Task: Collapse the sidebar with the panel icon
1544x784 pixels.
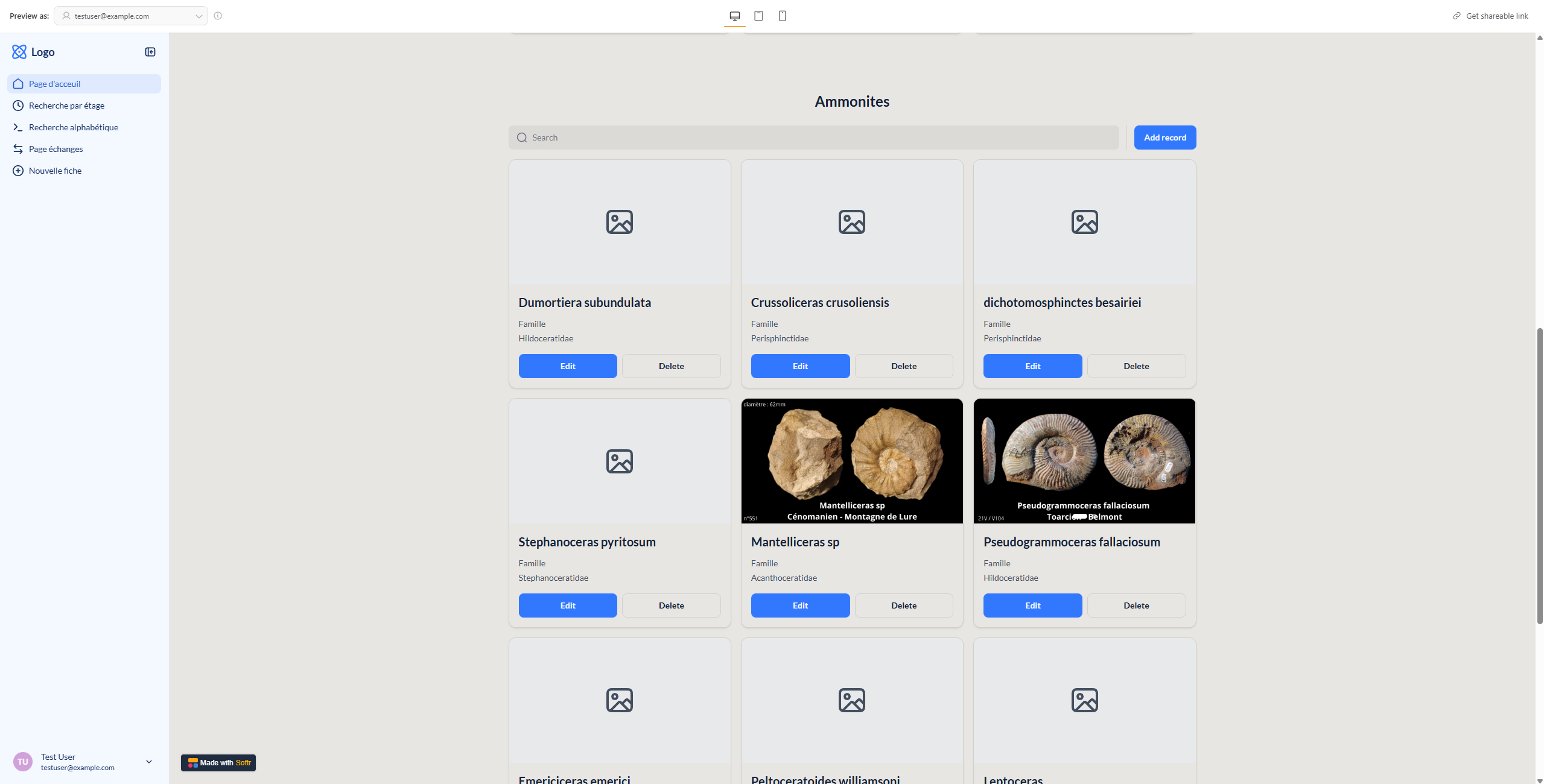Action: coord(150,52)
